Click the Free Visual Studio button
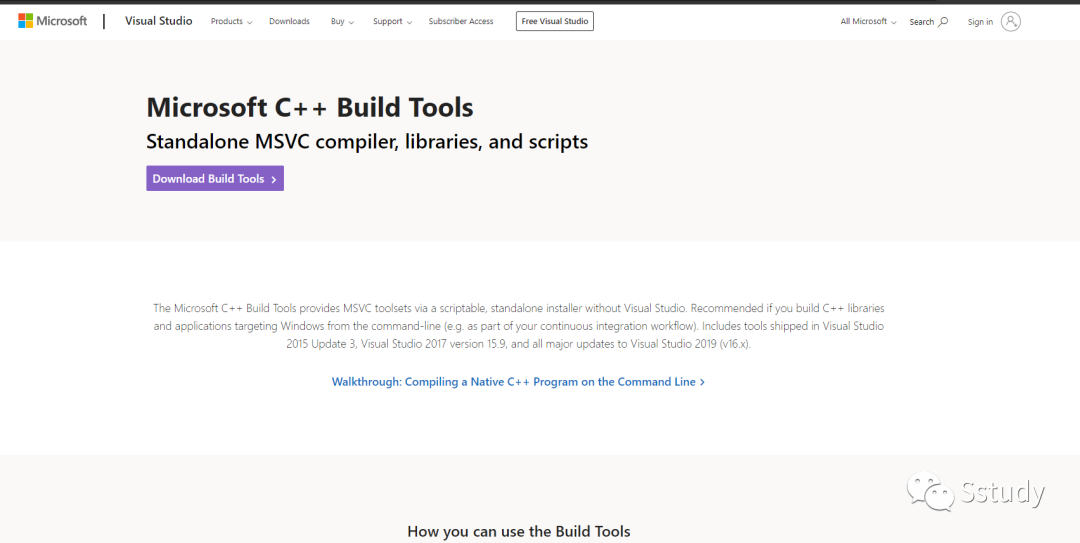The height and width of the screenshot is (543, 1080). tap(554, 21)
